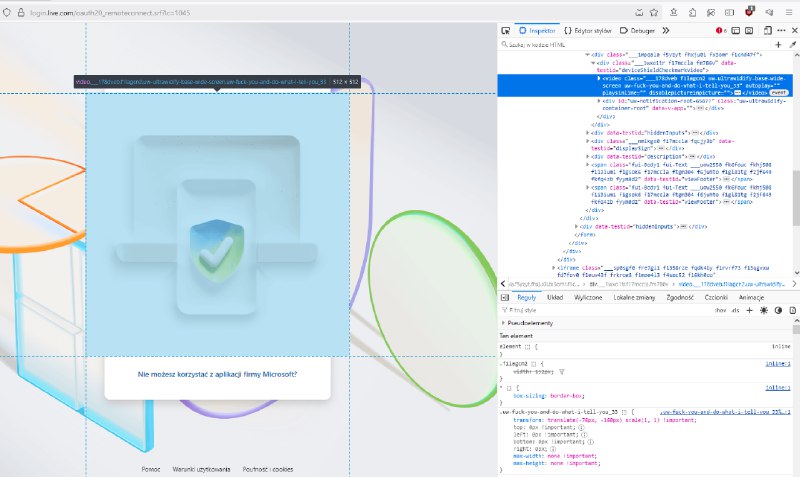The height and width of the screenshot is (477, 800).
Task: Add a new CSS rule with plus icon
Action: pyautogui.click(x=749, y=310)
